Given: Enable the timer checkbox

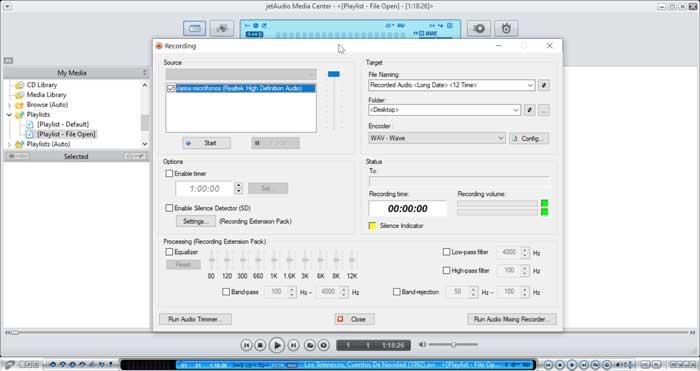Looking at the screenshot, I should [x=169, y=174].
